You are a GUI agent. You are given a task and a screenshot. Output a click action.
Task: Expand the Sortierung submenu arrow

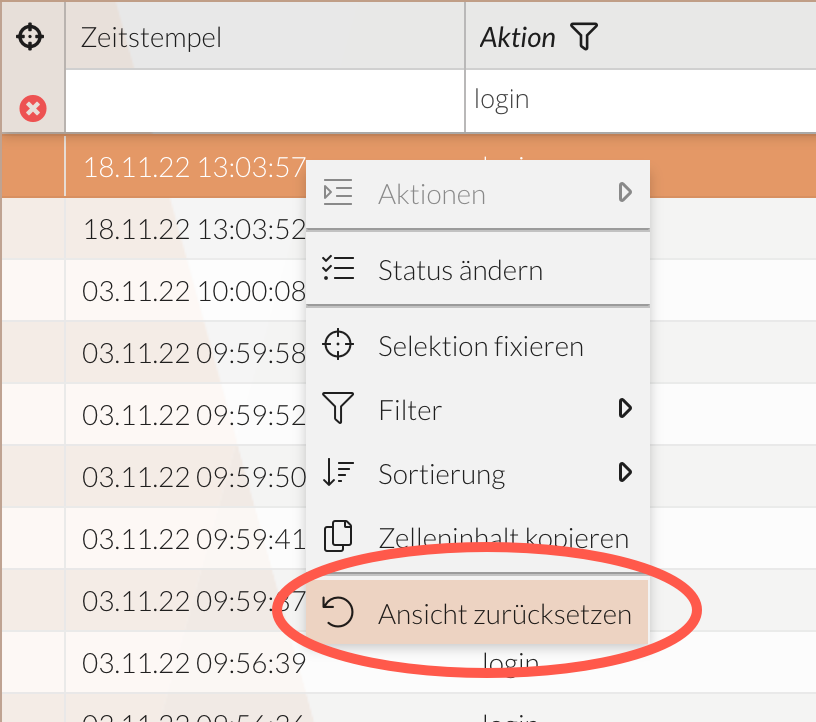pyautogui.click(x=626, y=473)
